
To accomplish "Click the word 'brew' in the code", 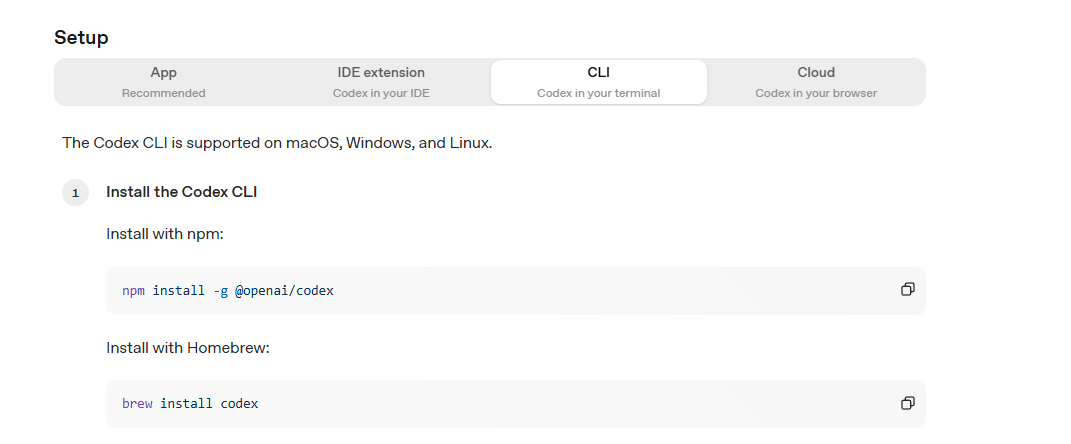I will pos(137,404).
